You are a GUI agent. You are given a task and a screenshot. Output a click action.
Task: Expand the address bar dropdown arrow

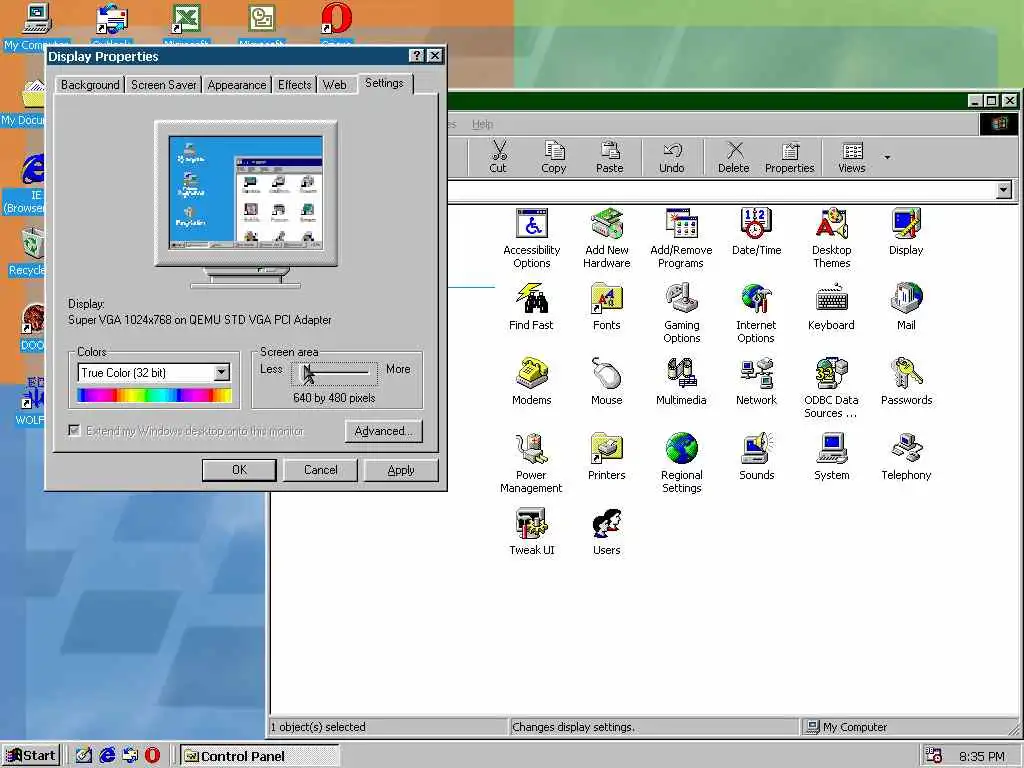tap(1004, 190)
